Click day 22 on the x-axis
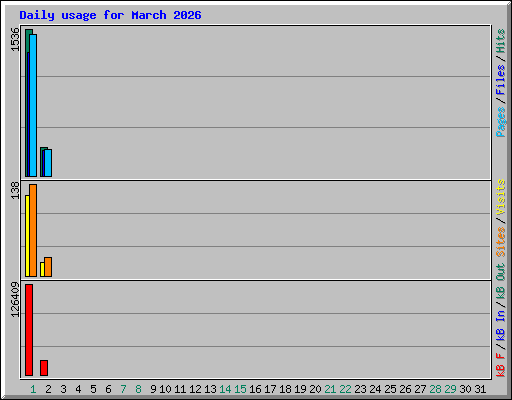Screen dimensions: 512x400 [x=345, y=389]
